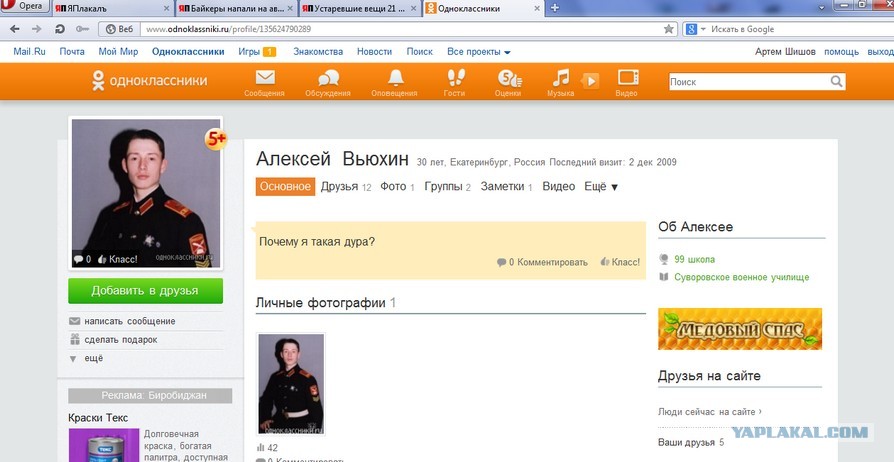This screenshot has height=462, width=894.
Task: Expand Все проекты dropdown
Action: 479,51
